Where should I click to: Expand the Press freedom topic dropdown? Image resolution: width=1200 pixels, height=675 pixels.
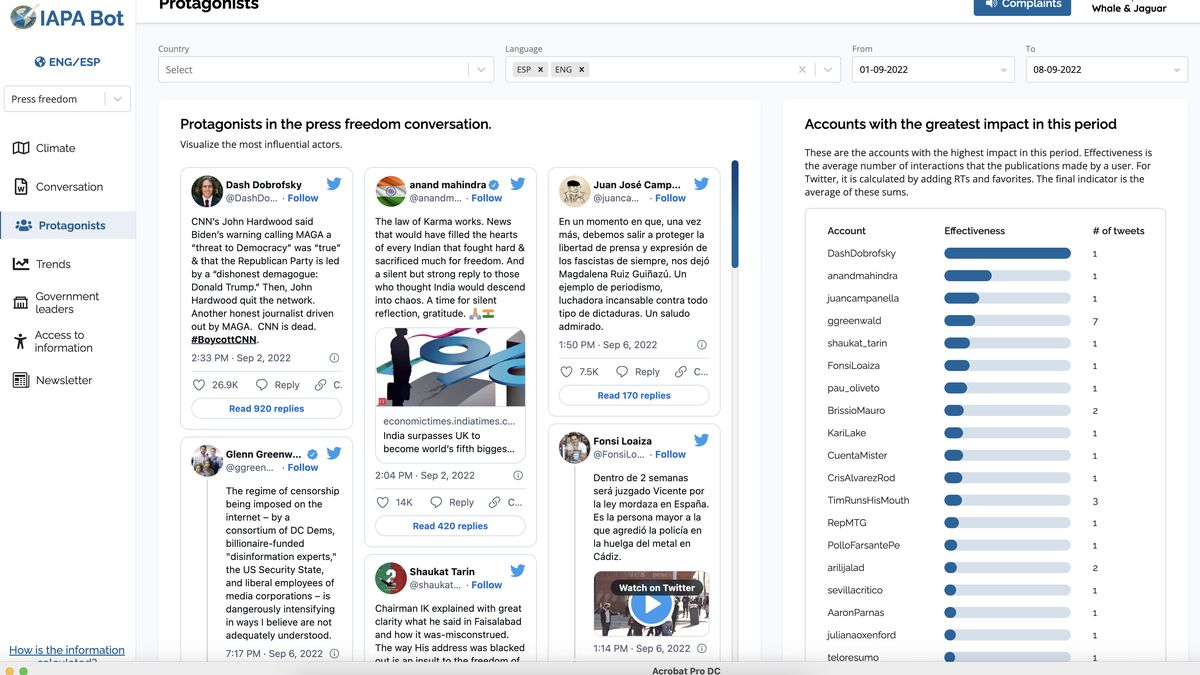click(x=118, y=99)
